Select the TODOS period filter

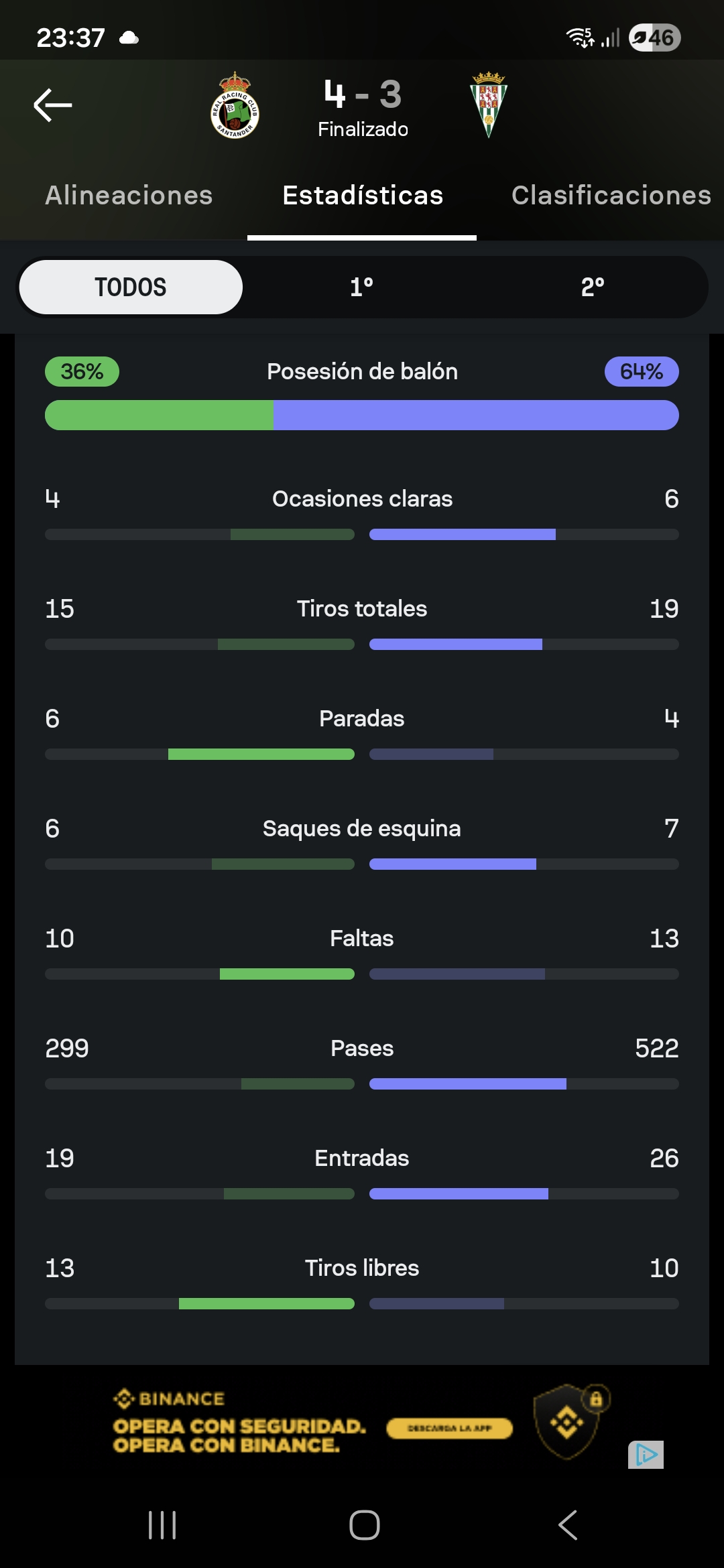(131, 287)
